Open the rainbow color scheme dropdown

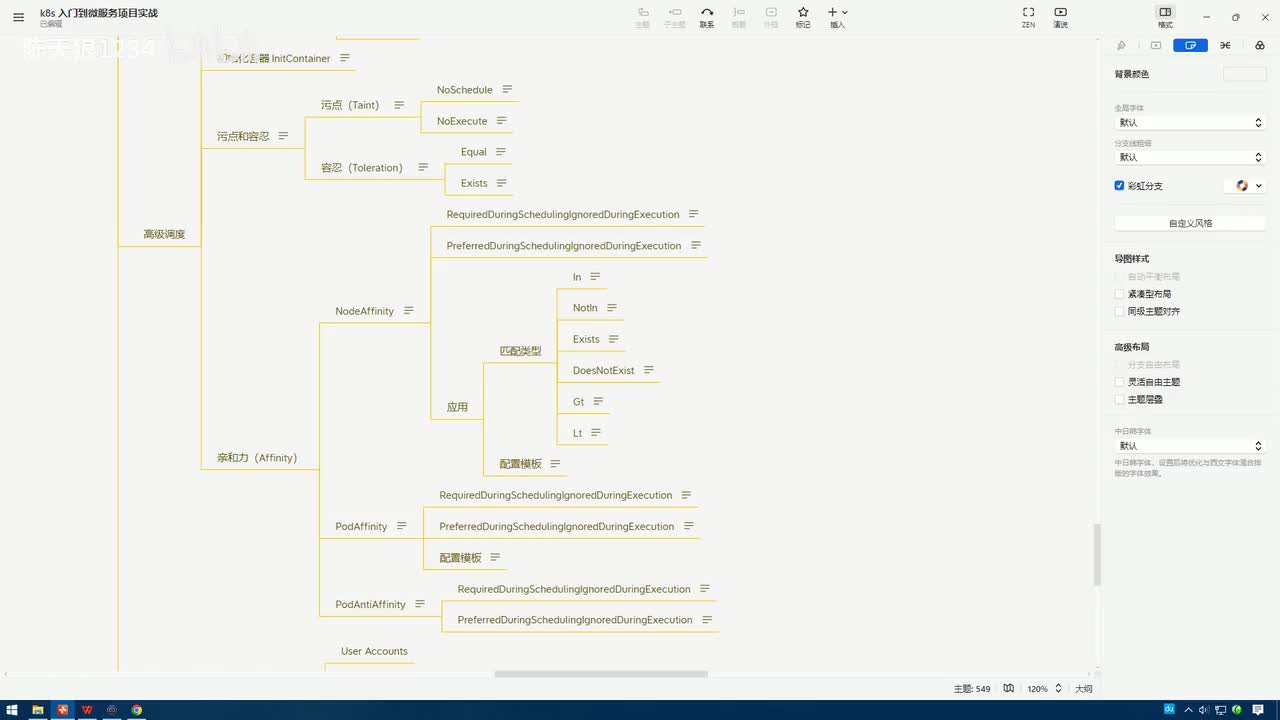pyautogui.click(x=1246, y=186)
